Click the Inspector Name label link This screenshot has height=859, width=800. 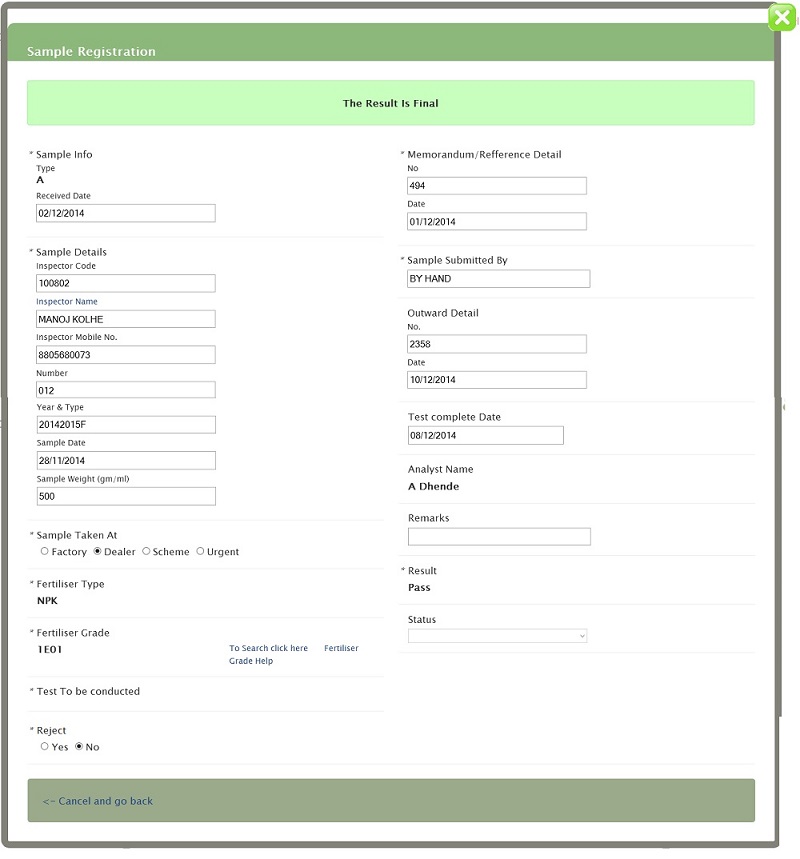(x=67, y=301)
